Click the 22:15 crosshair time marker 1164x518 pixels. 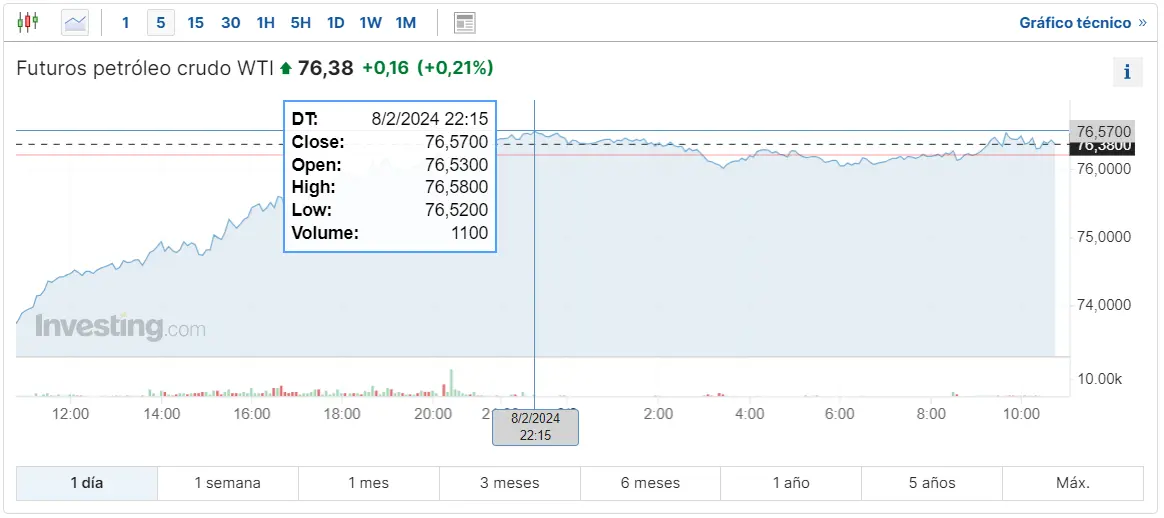(535, 426)
